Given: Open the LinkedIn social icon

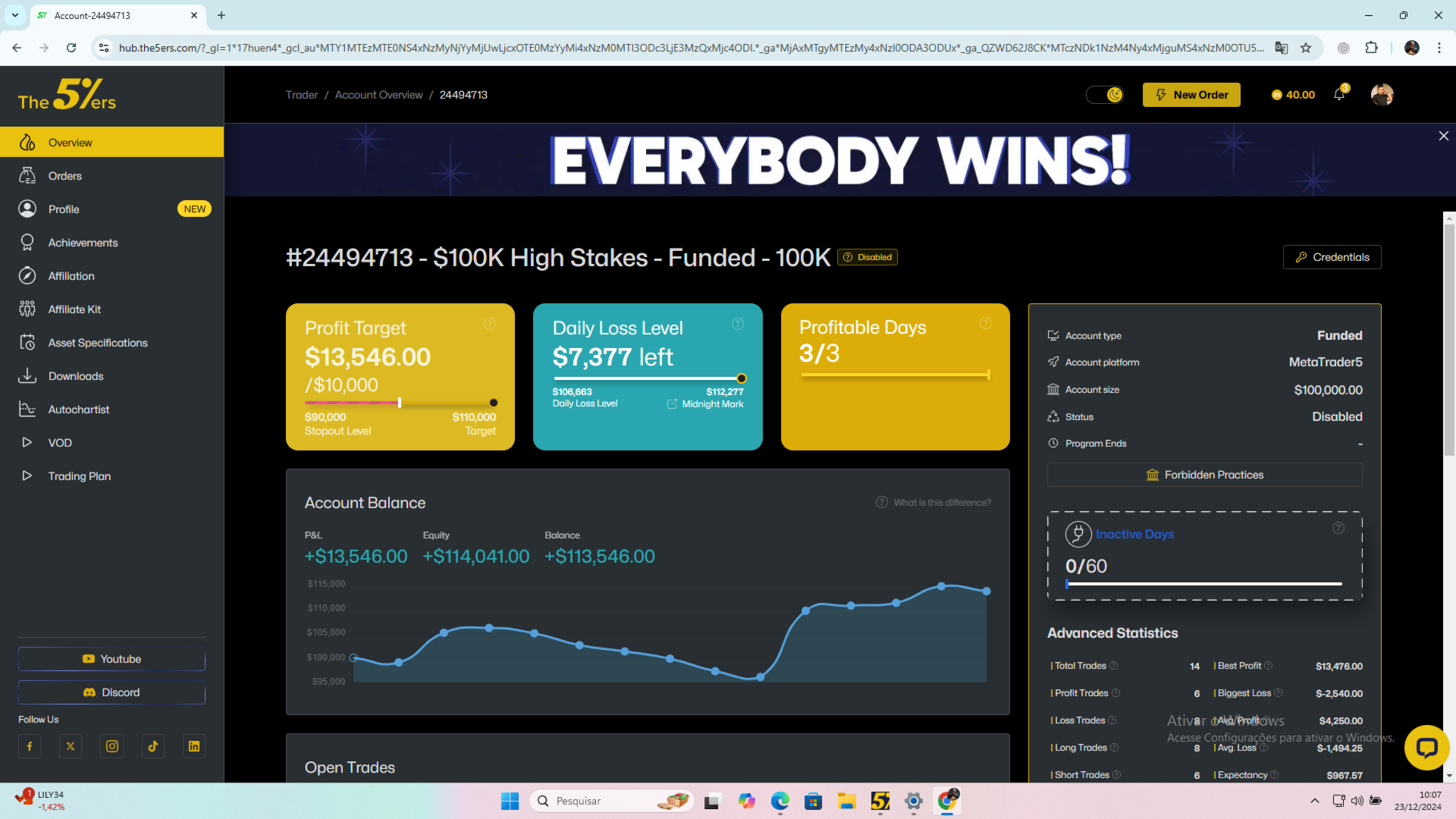Looking at the screenshot, I should [194, 746].
